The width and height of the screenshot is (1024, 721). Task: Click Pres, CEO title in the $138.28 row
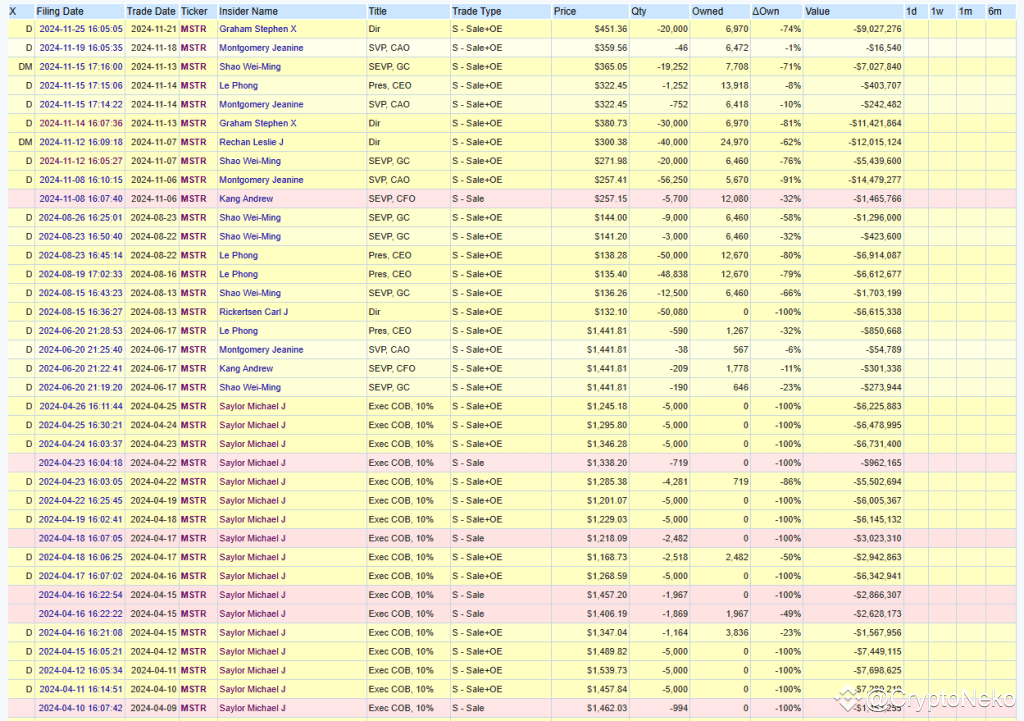(390, 255)
